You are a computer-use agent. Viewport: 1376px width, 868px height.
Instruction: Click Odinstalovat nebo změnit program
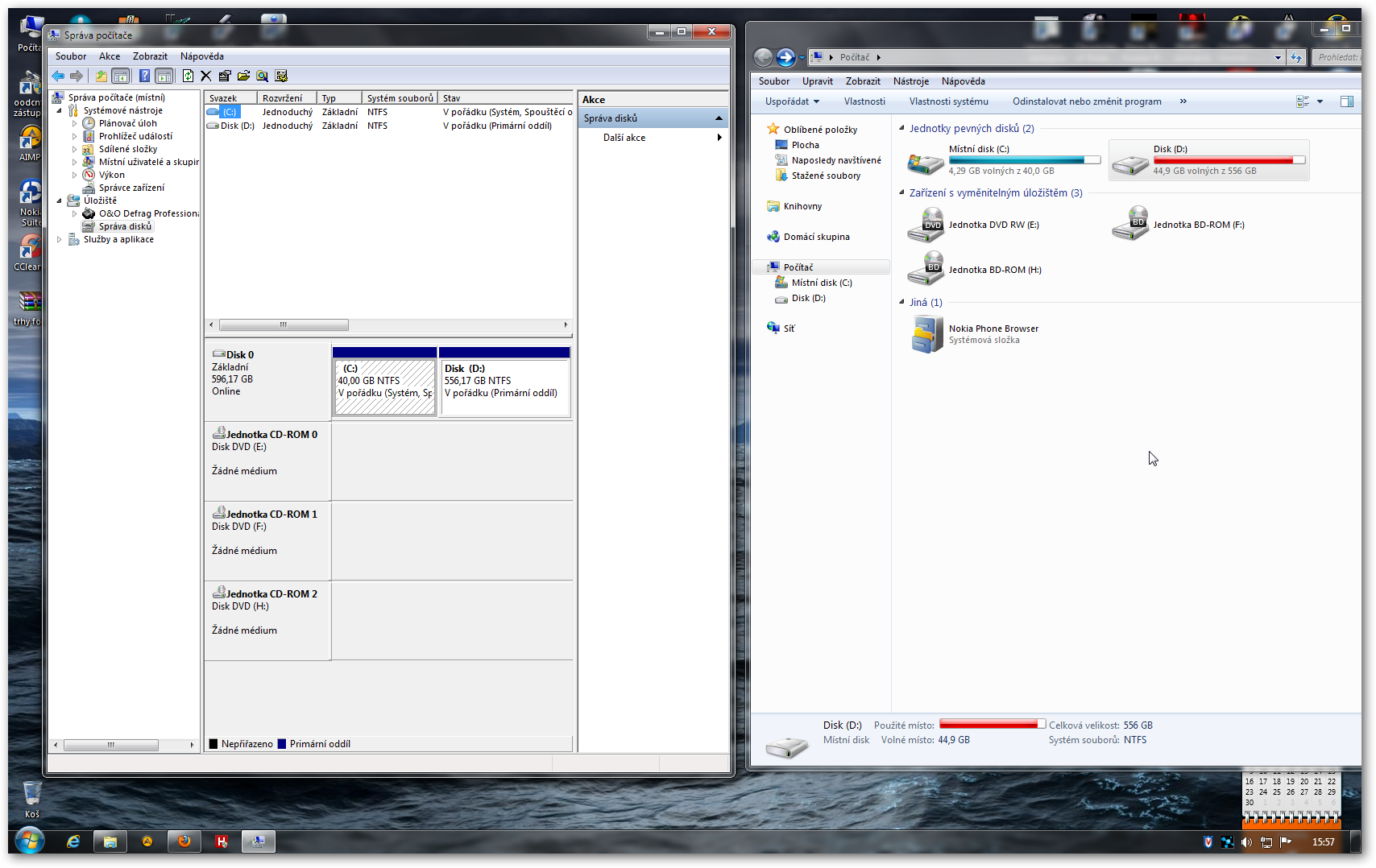tap(1087, 101)
